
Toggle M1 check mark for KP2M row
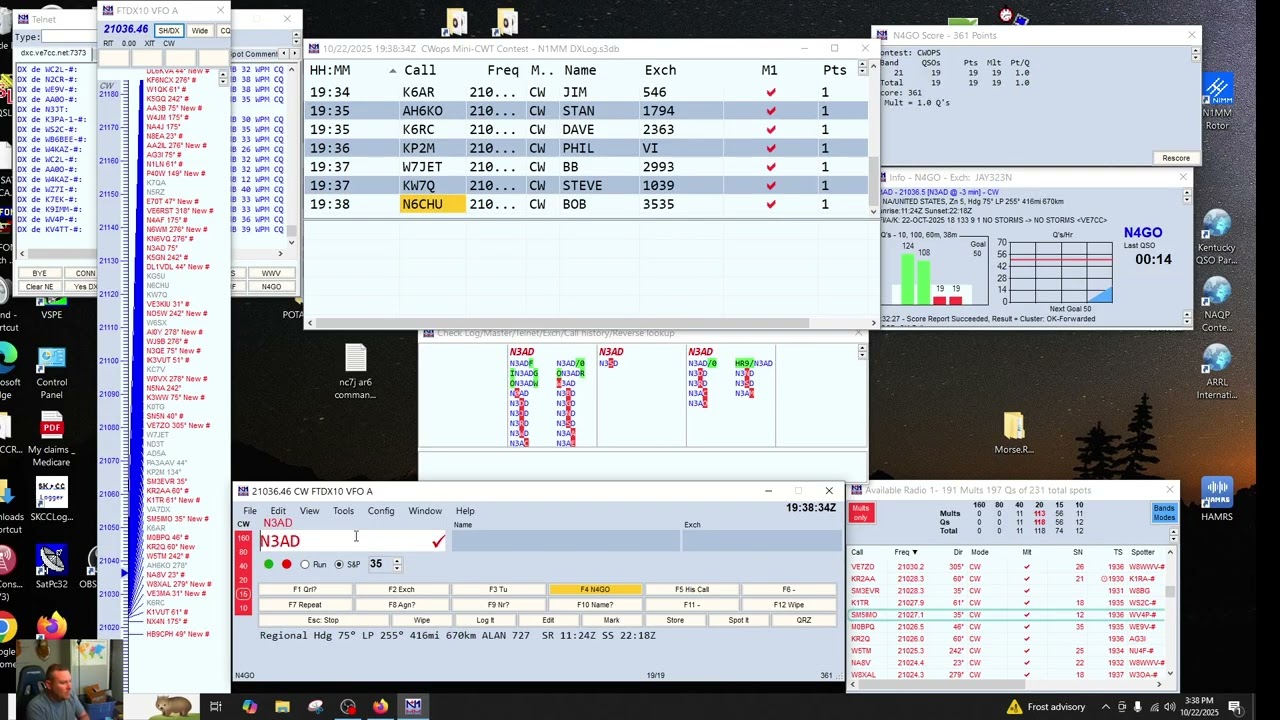pyautogui.click(x=770, y=148)
